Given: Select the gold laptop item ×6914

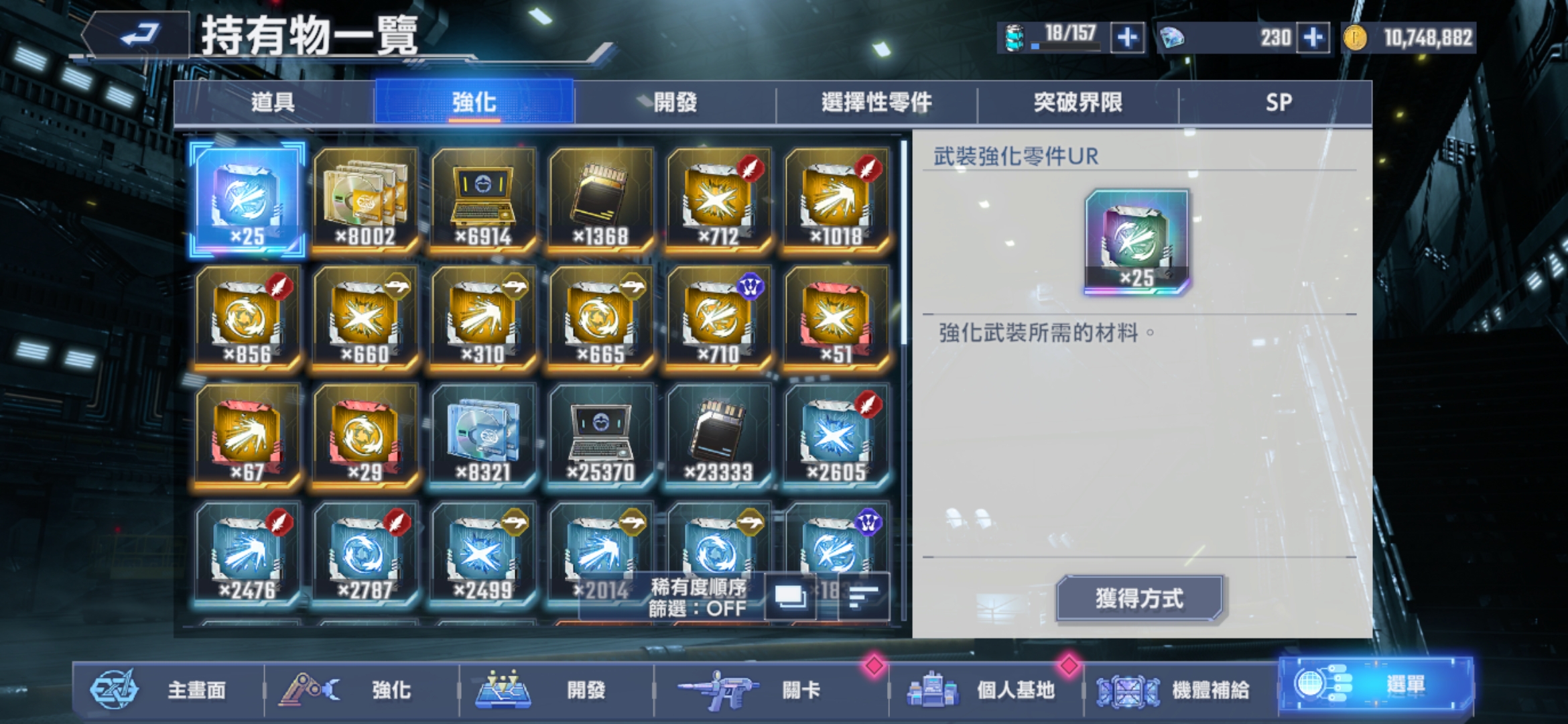Looking at the screenshot, I should point(483,200).
